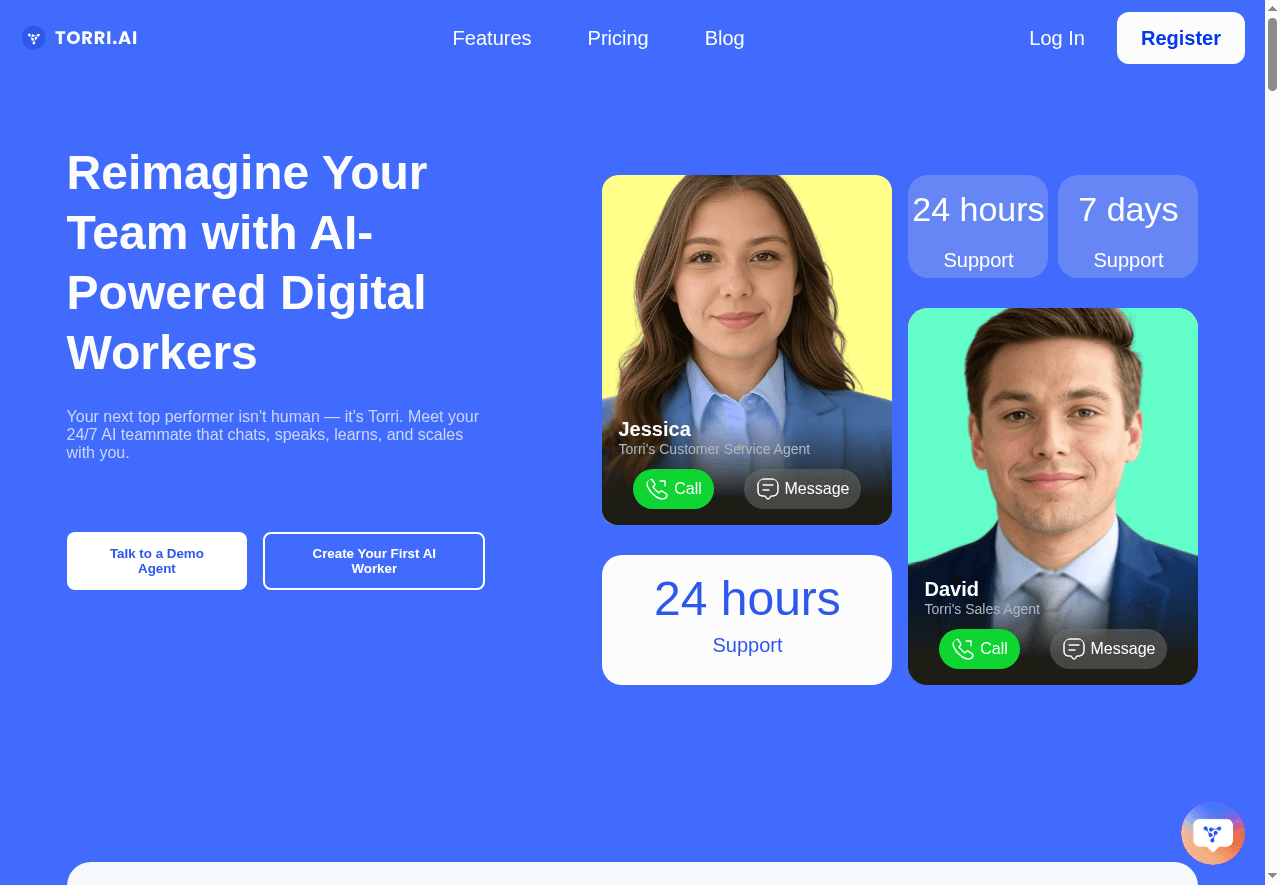Go to the Pricing page
This screenshot has height=885, width=1280.
click(618, 38)
